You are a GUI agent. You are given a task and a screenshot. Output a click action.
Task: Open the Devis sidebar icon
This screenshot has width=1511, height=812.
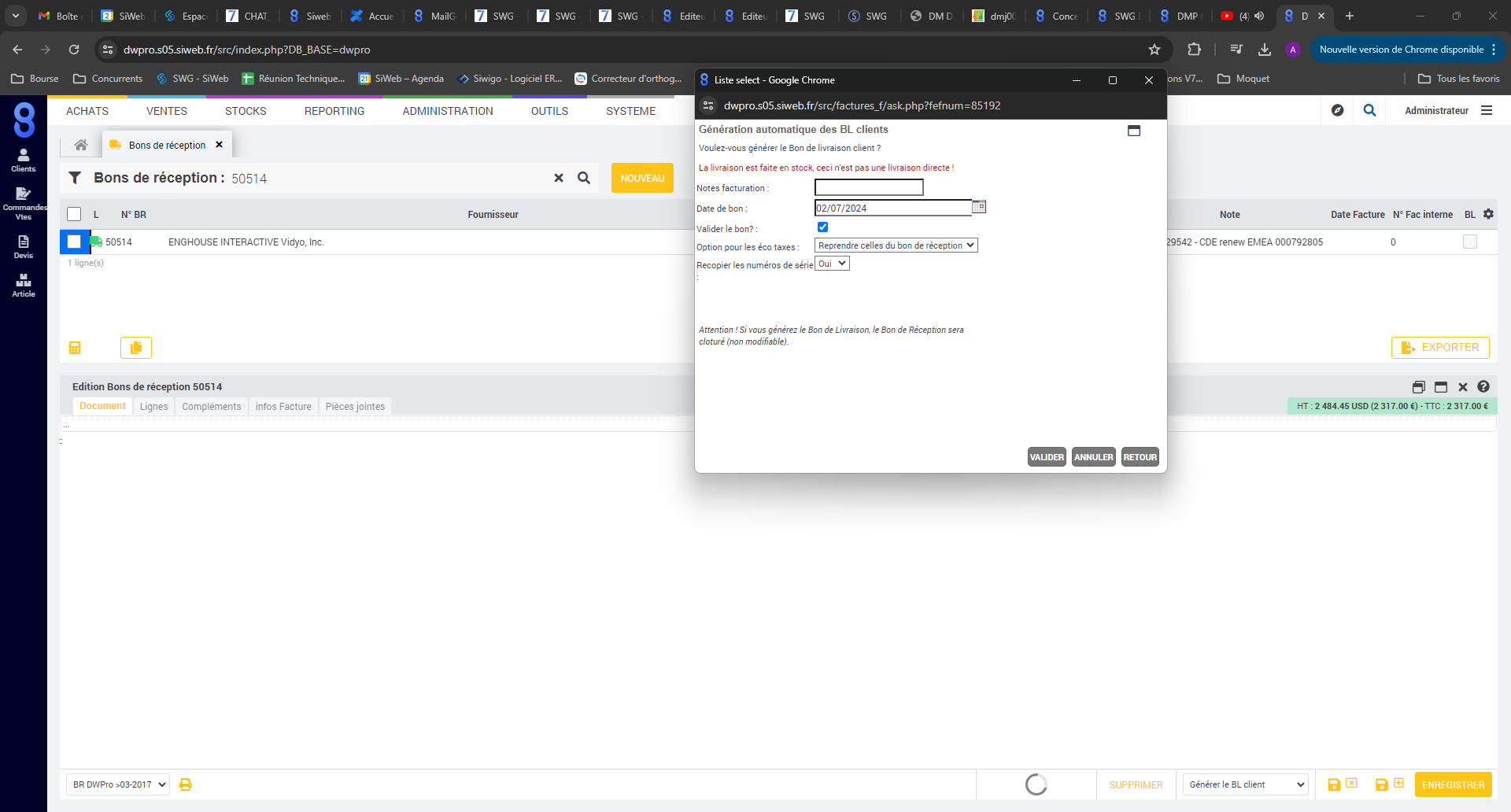pyautogui.click(x=24, y=246)
